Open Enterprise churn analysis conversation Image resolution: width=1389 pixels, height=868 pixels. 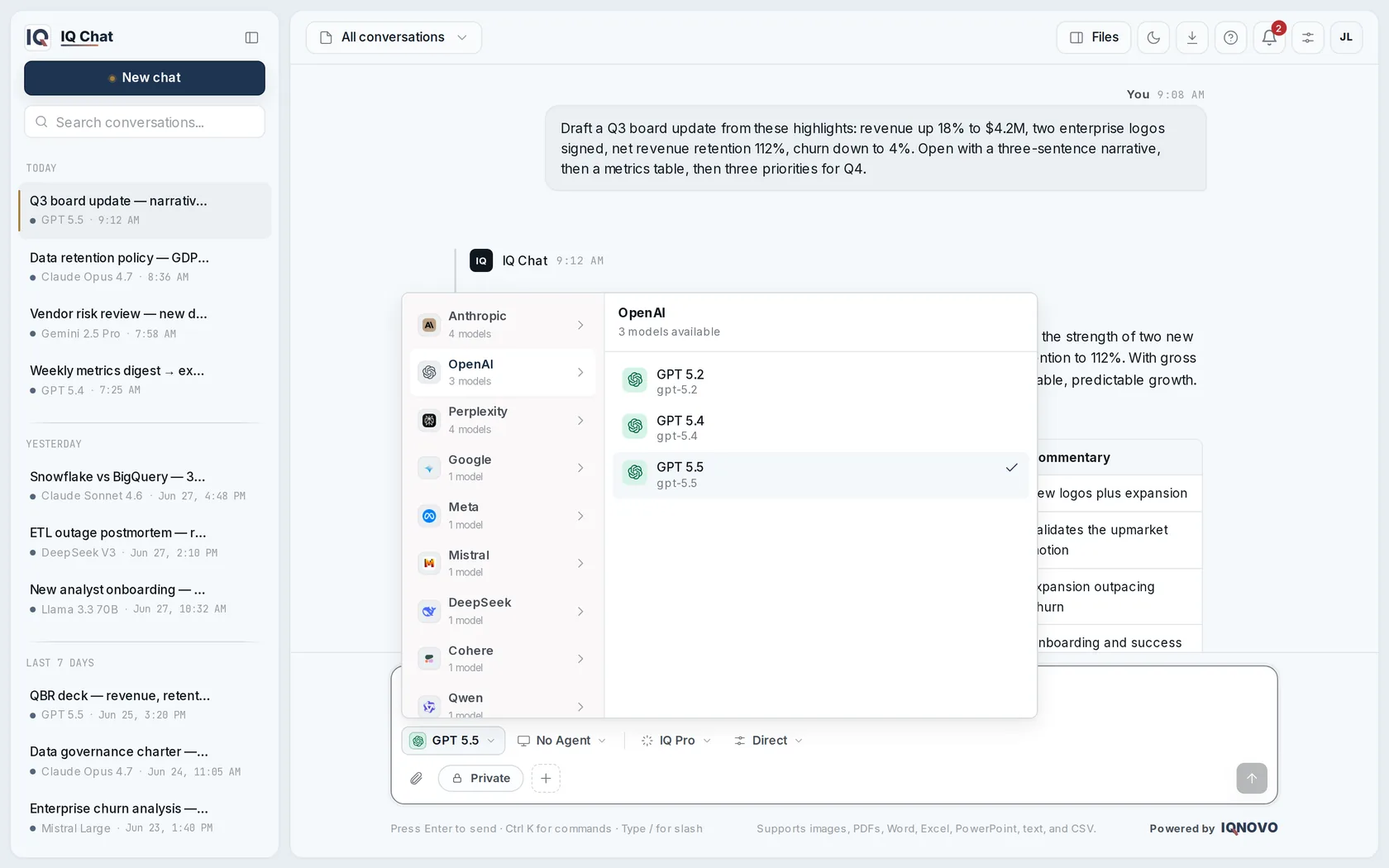click(145, 818)
